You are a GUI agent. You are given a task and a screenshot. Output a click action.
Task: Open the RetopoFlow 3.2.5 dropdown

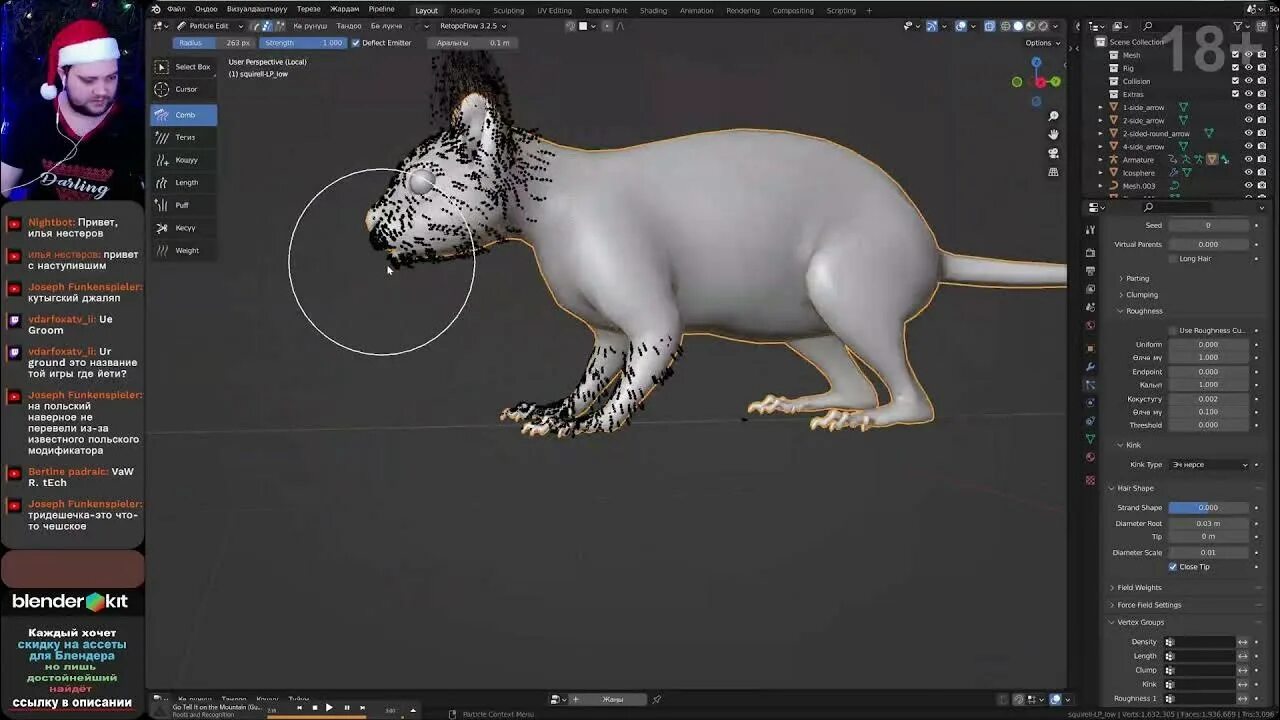[473, 26]
